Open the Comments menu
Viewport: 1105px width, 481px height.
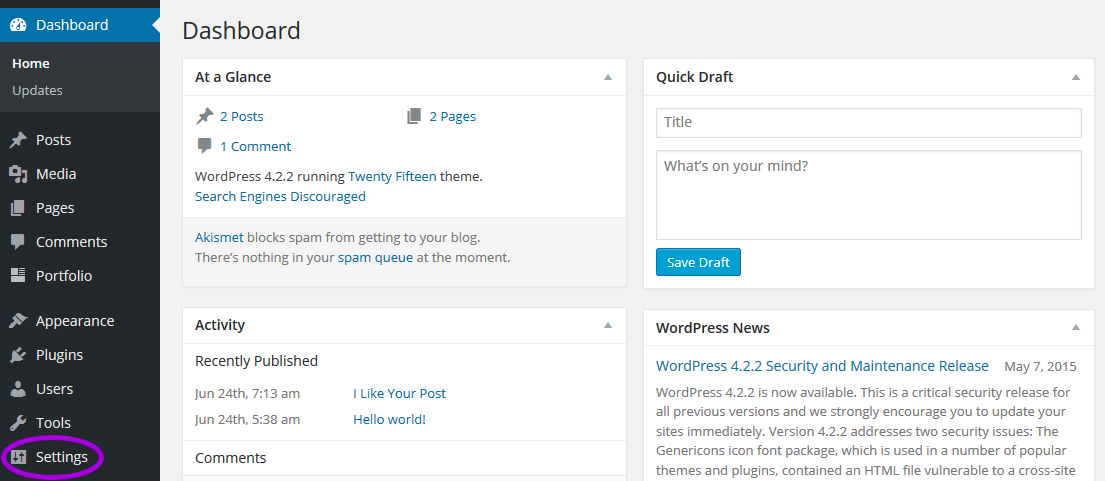[x=80, y=242]
